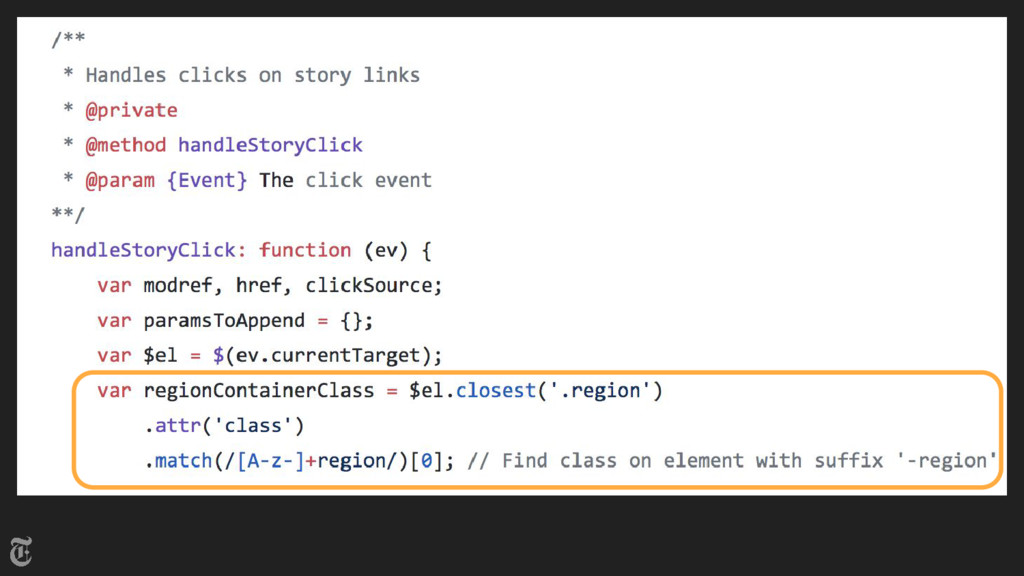The width and height of the screenshot is (1024, 576).
Task: Click the paramsToAppend variable name
Action: point(224,321)
